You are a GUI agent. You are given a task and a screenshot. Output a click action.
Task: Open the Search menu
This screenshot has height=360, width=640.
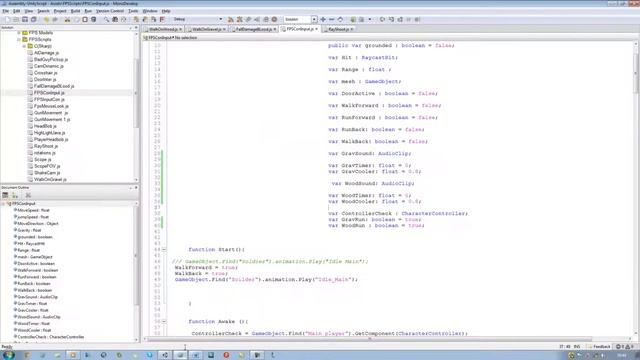[x=43, y=11]
